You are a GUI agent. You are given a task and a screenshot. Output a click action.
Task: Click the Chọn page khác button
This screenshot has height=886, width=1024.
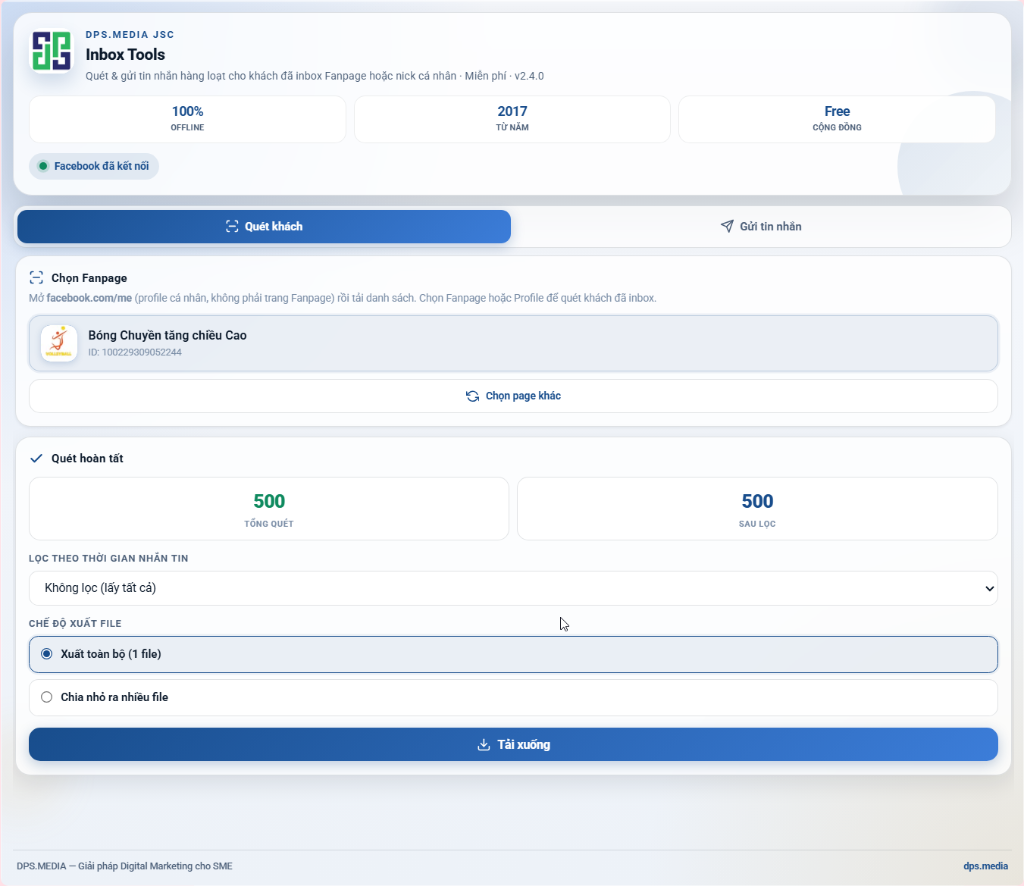pyautogui.click(x=513, y=396)
